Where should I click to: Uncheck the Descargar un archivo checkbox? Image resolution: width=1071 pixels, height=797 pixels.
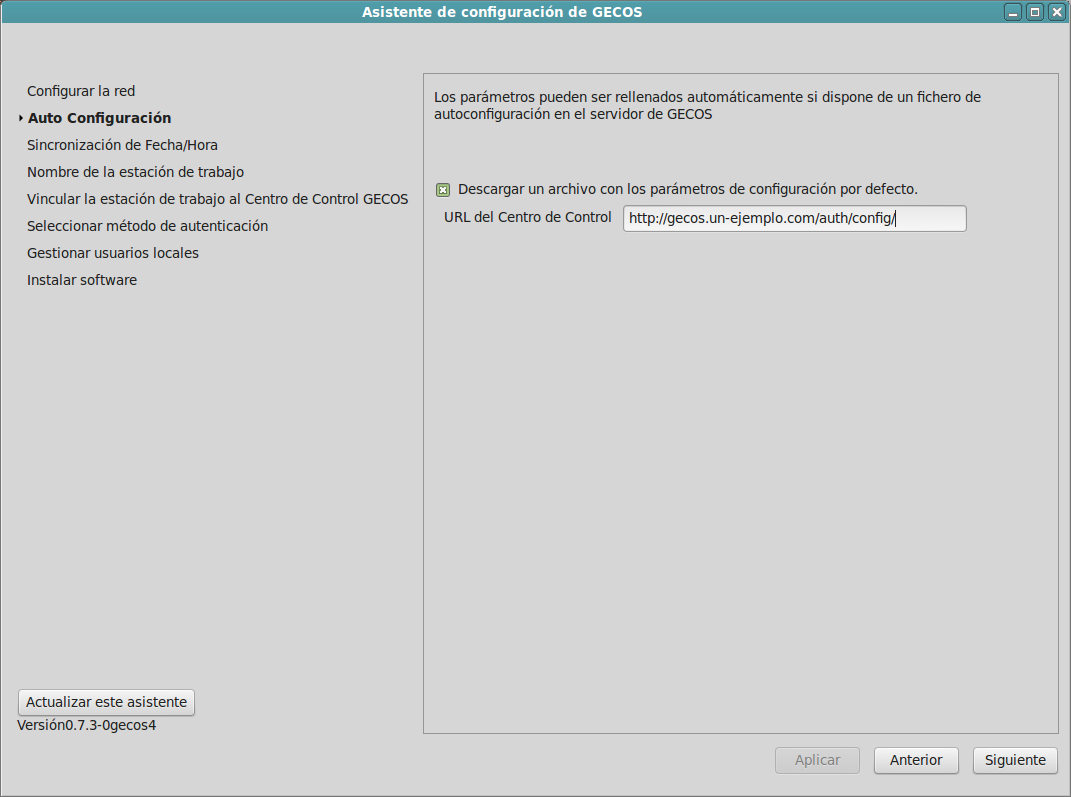click(x=443, y=189)
